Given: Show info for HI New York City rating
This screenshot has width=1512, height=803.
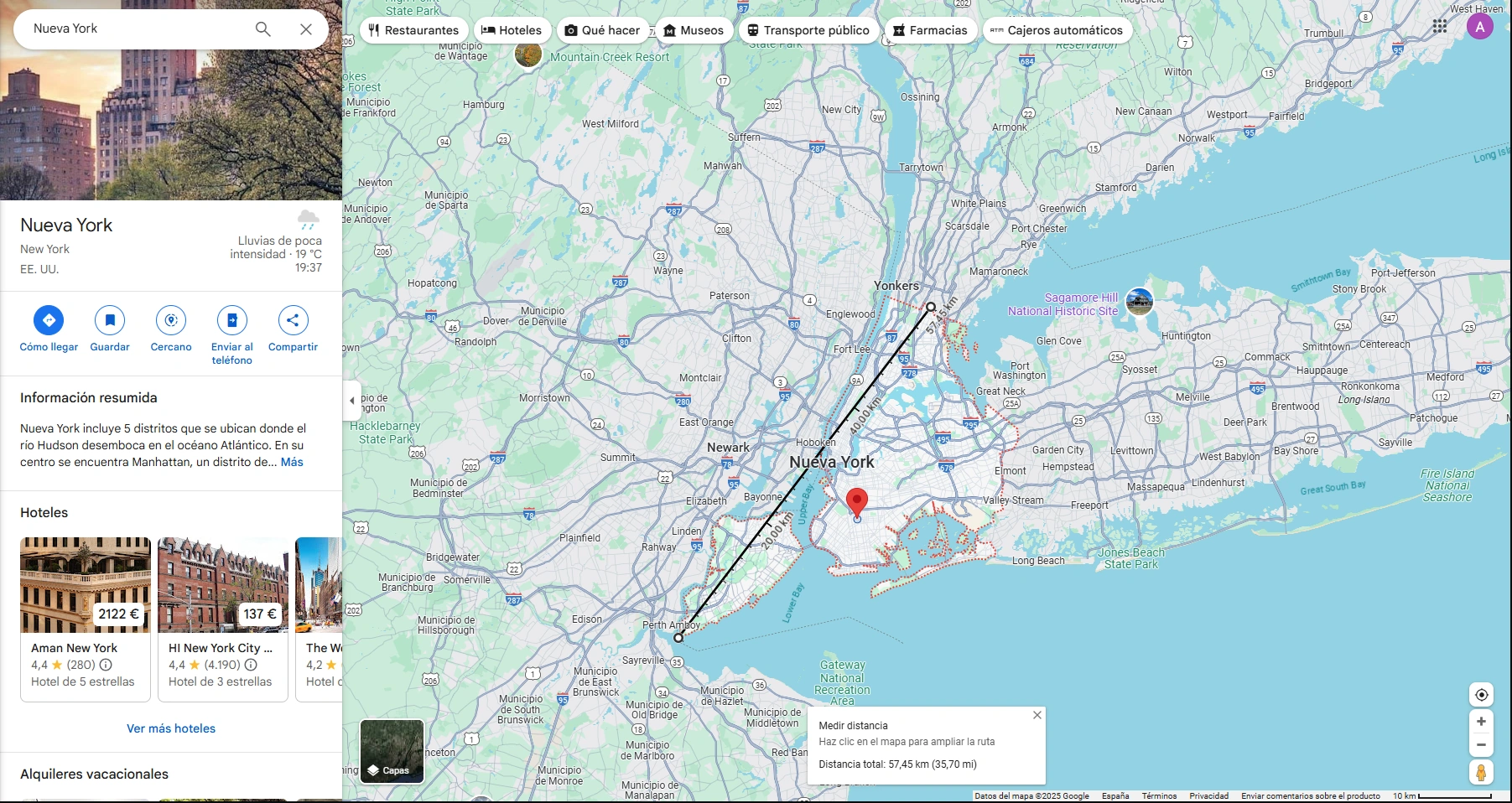Looking at the screenshot, I should tap(251, 665).
